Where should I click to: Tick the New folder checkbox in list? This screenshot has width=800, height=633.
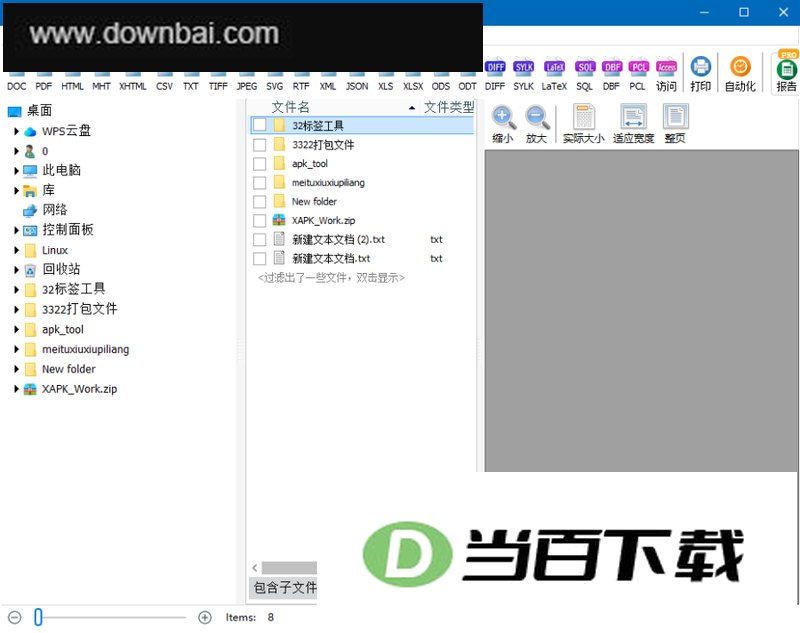point(260,201)
